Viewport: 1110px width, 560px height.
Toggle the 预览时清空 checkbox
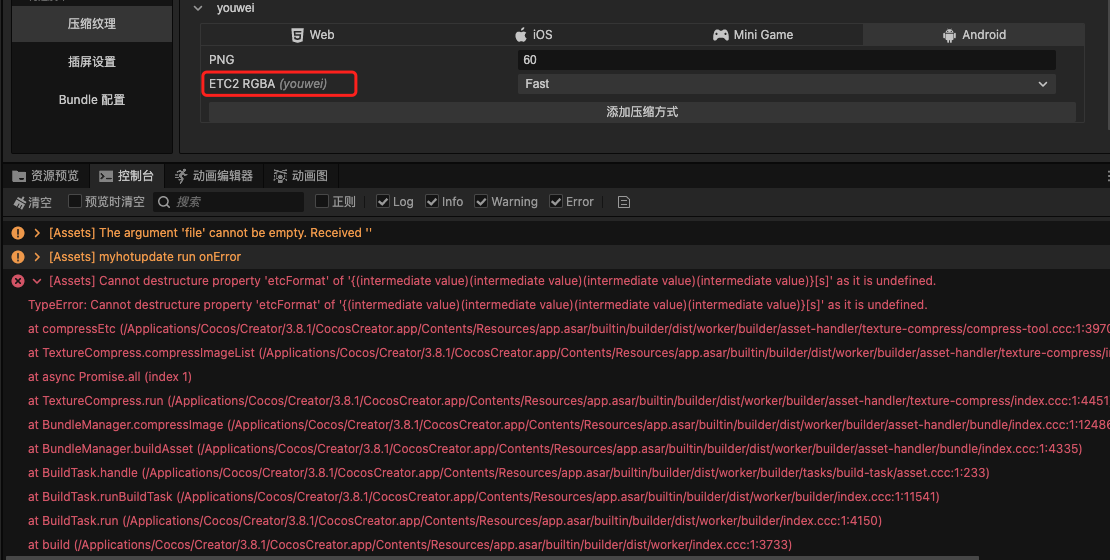74,202
